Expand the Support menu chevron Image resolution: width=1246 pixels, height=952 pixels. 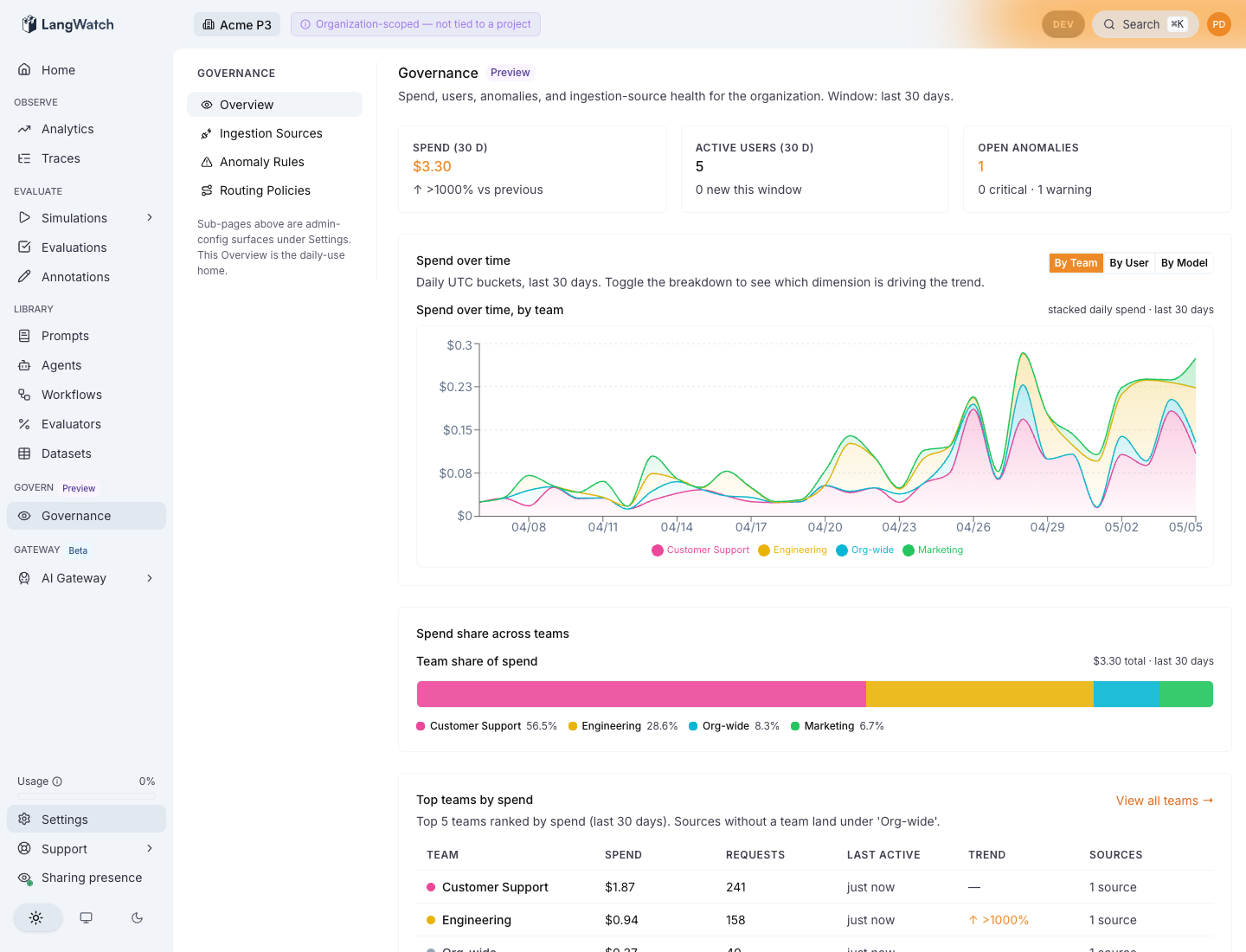[x=150, y=849]
